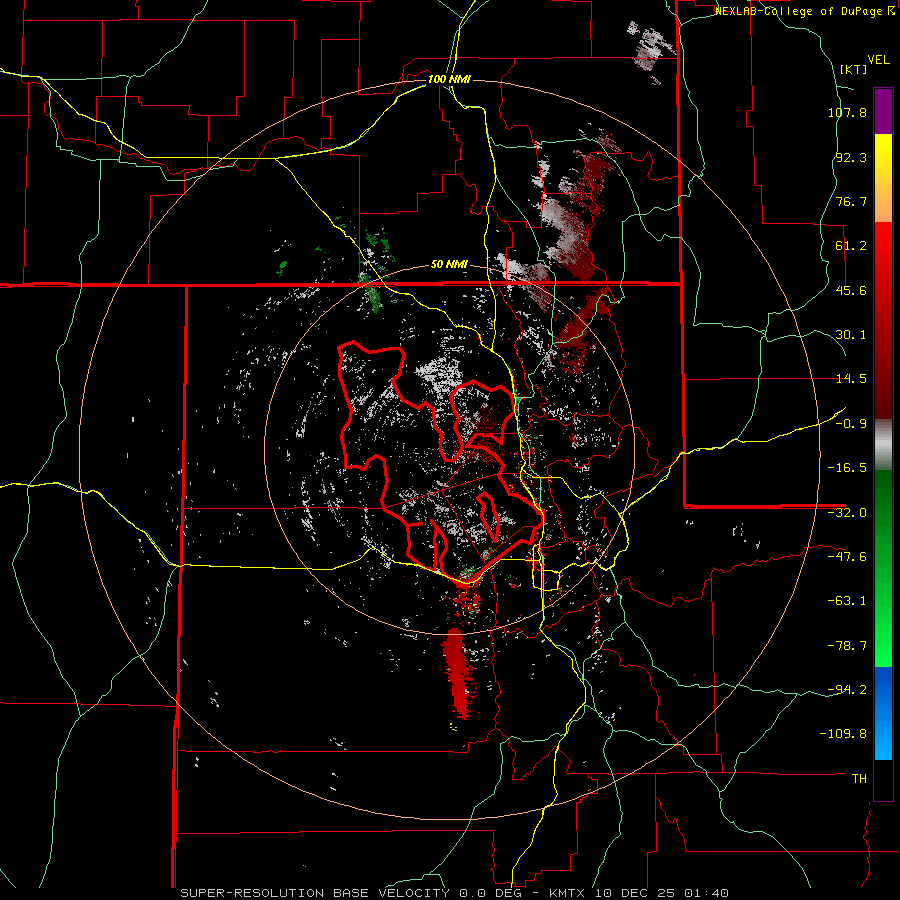Click the -78.7 velocity scale value
The image size is (900, 900).
pos(847,646)
